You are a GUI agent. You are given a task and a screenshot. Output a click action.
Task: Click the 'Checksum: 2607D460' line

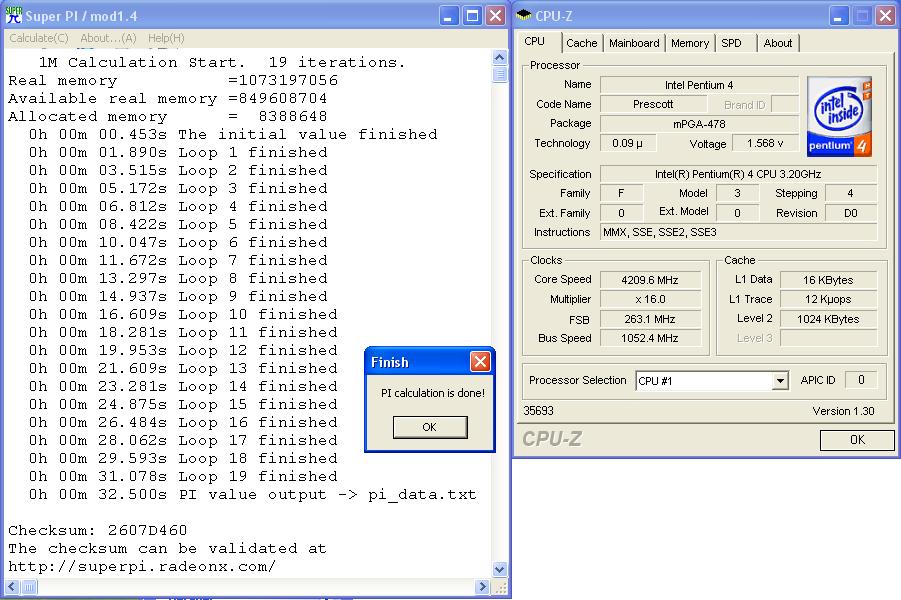click(98, 530)
